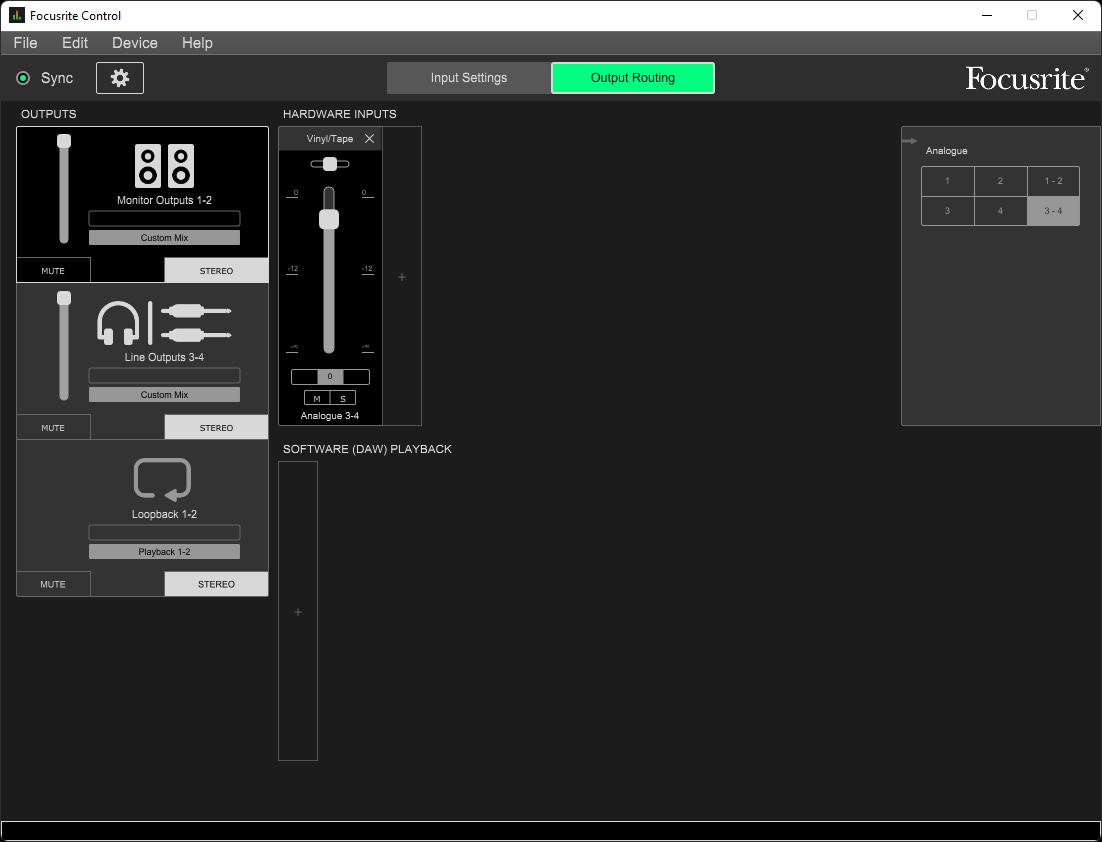Close the Vinyl/Tape input channel

pyautogui.click(x=370, y=138)
